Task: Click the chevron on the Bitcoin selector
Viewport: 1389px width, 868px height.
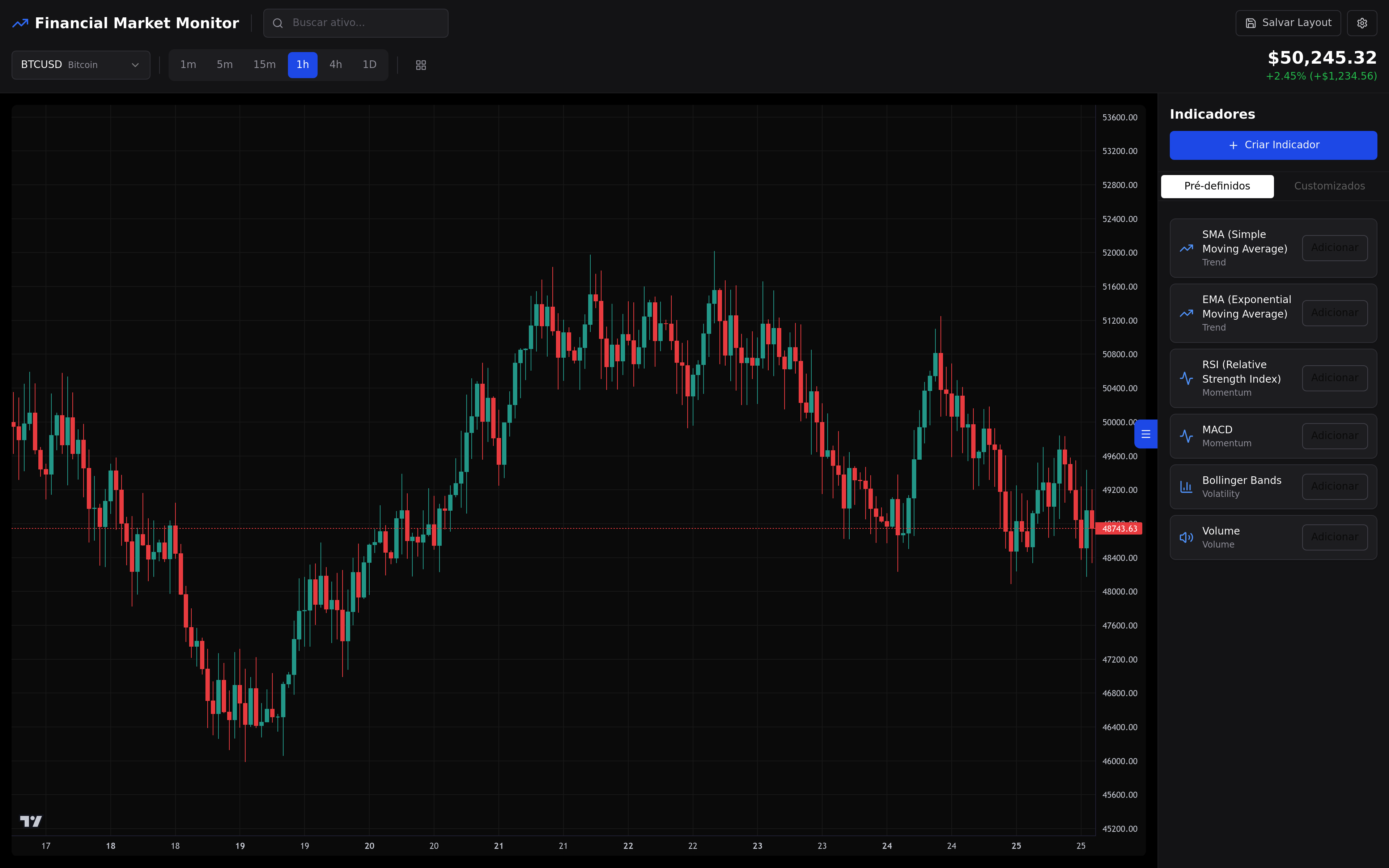Action: point(135,65)
